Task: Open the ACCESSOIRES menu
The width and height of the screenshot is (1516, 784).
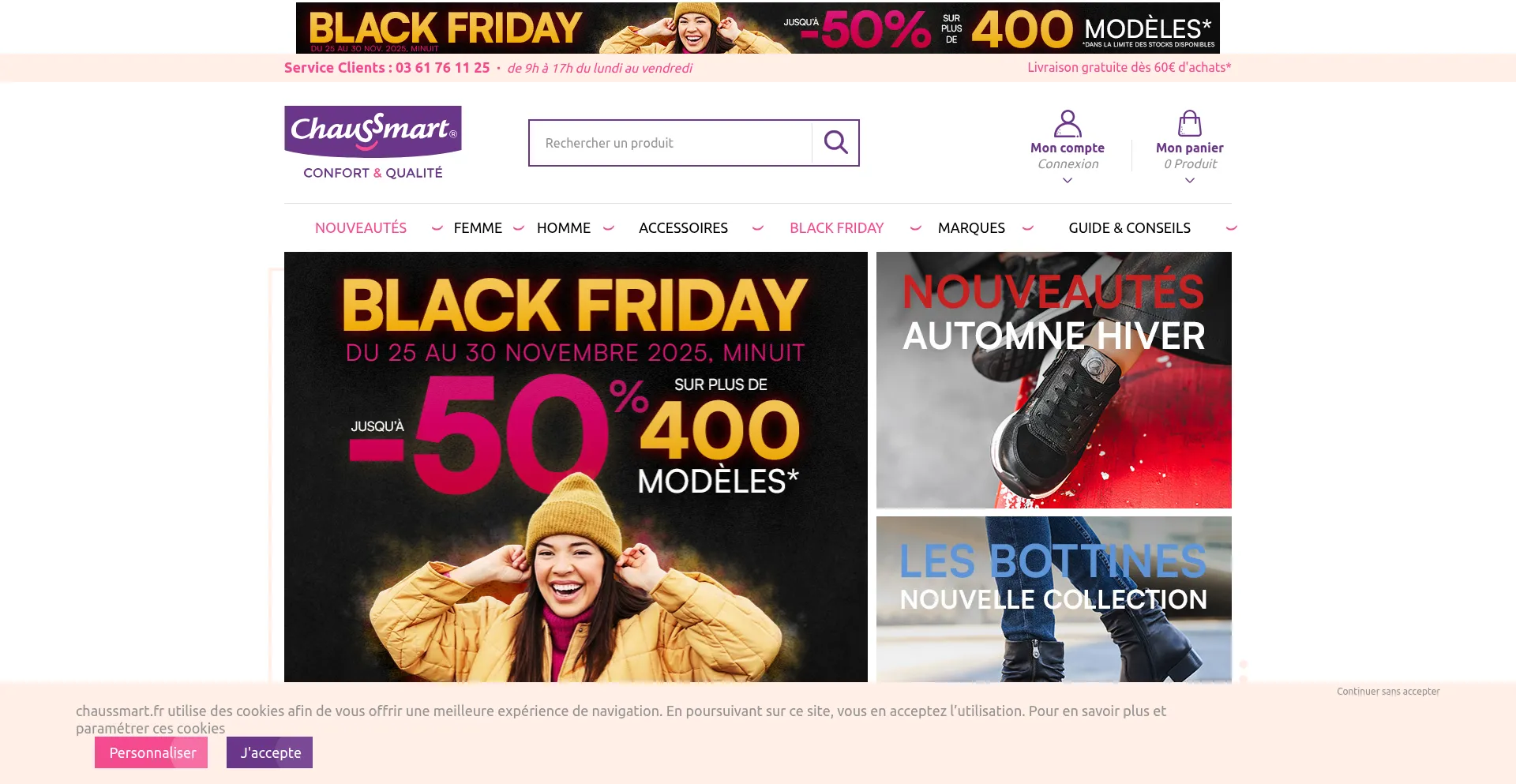Action: (x=683, y=228)
